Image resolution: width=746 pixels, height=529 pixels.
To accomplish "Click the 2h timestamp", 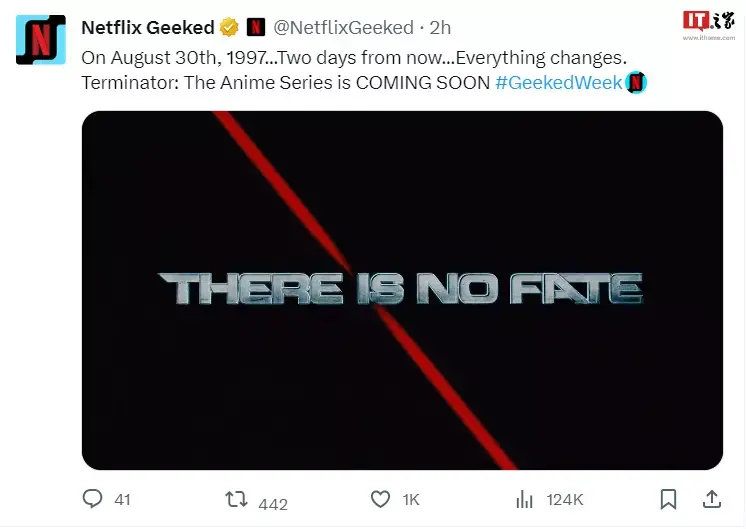I will [x=440, y=27].
